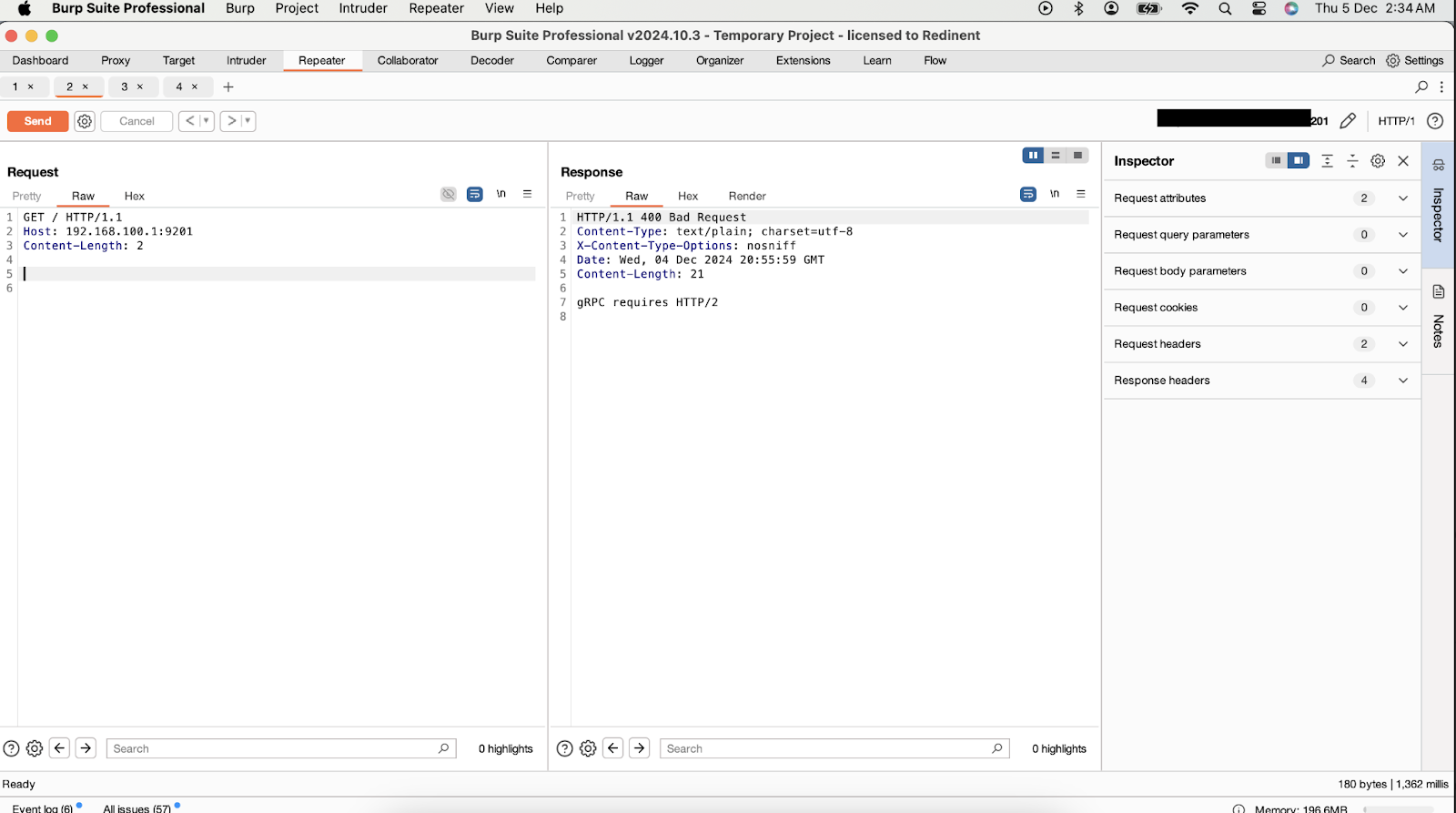Toggle word wrap icon in Response pane

click(x=1028, y=194)
